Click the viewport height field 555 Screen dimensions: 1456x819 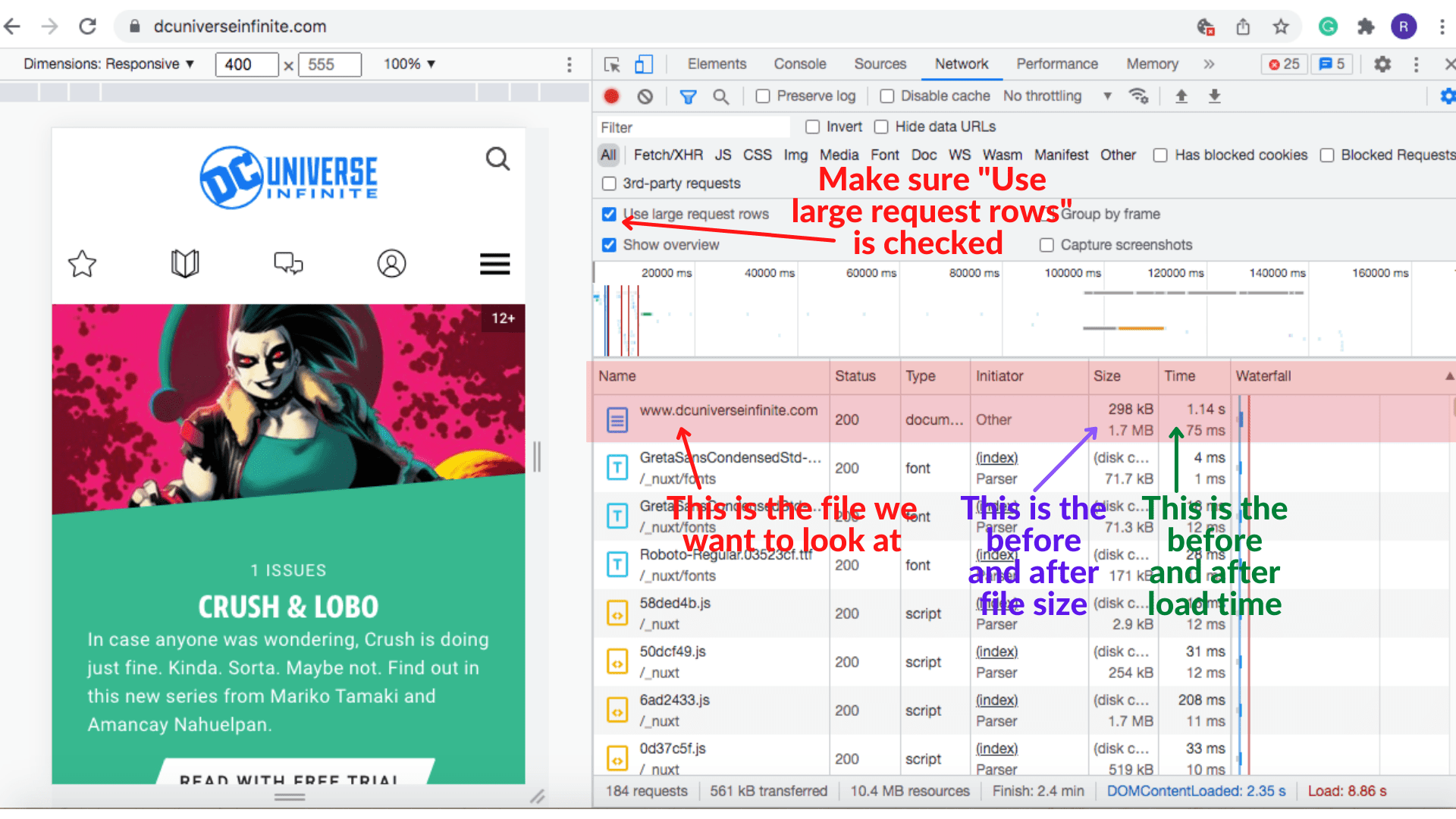[330, 64]
